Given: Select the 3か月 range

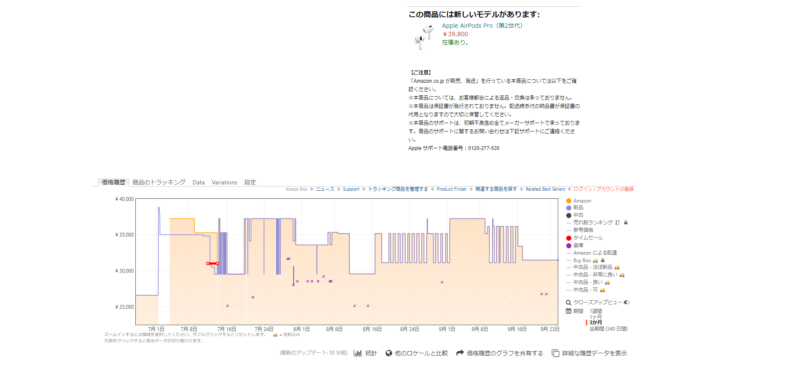Looking at the screenshot, I should point(596,323).
